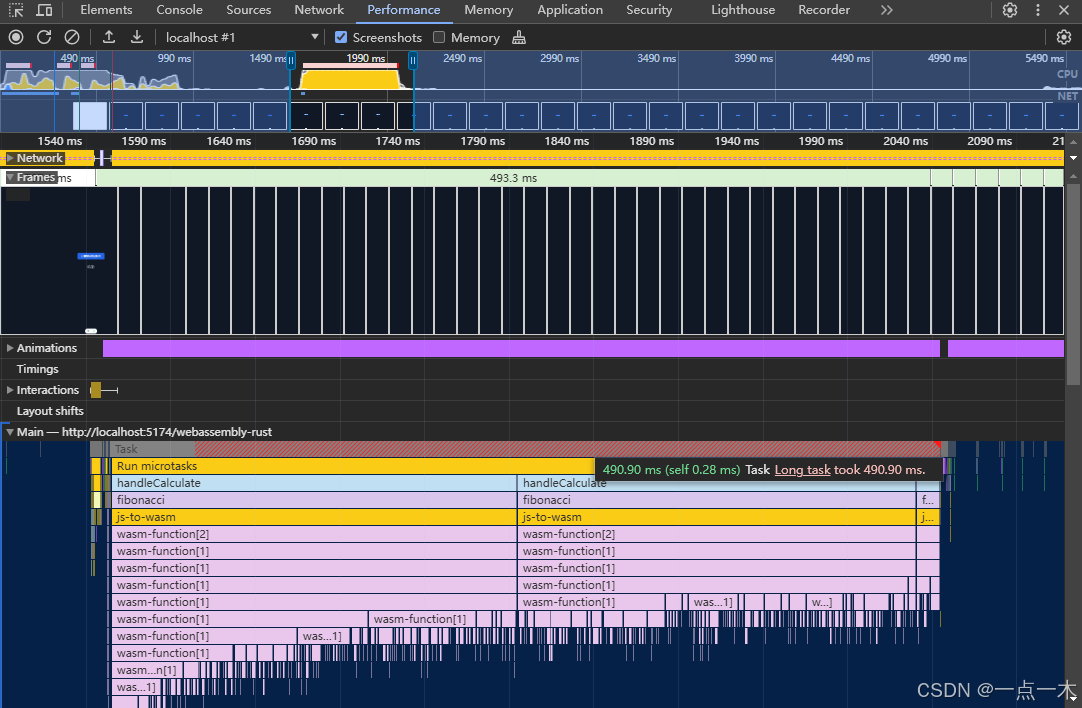Clear the performance recording

click(x=72, y=37)
